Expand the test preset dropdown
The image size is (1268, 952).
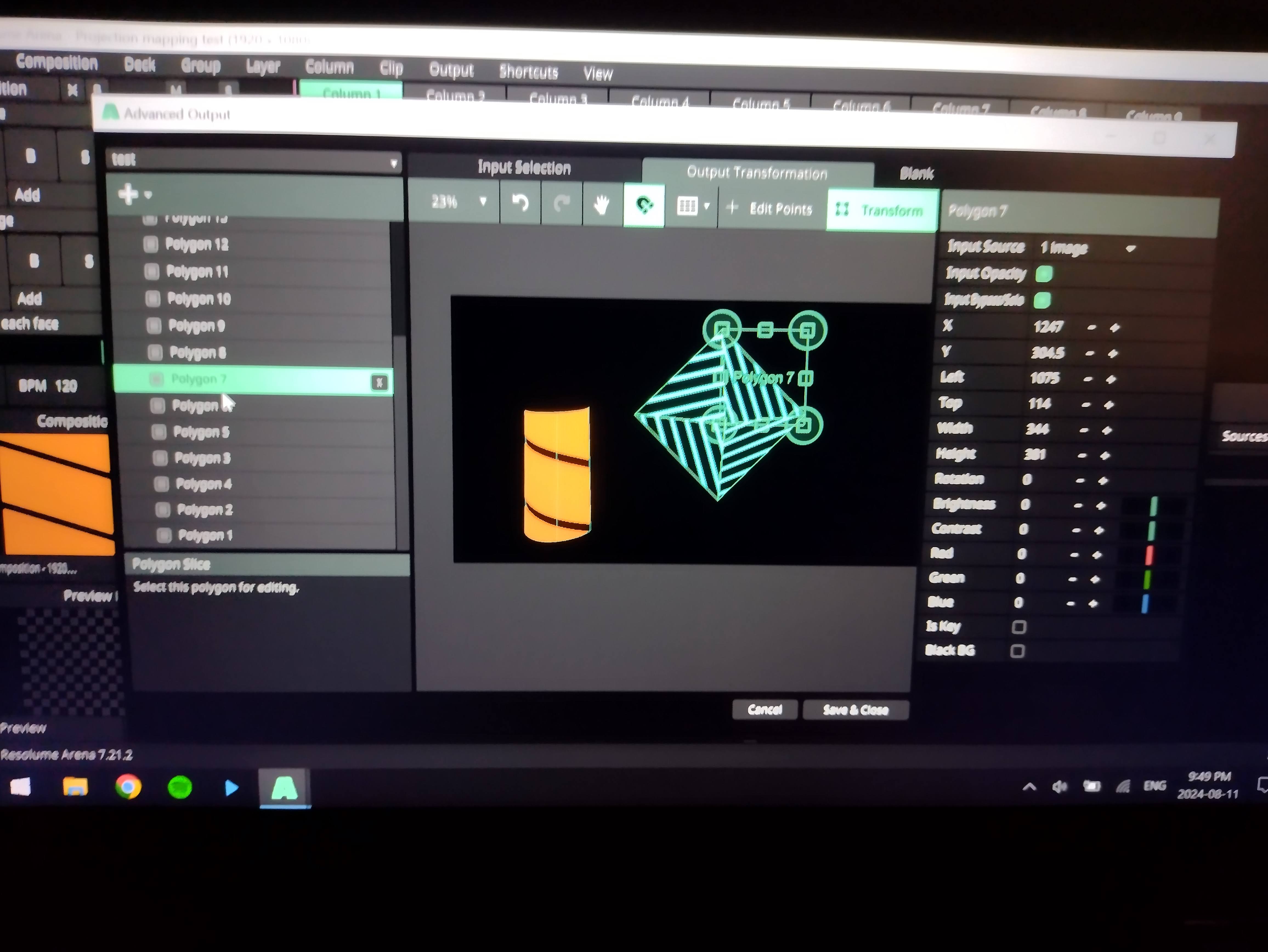[x=393, y=163]
